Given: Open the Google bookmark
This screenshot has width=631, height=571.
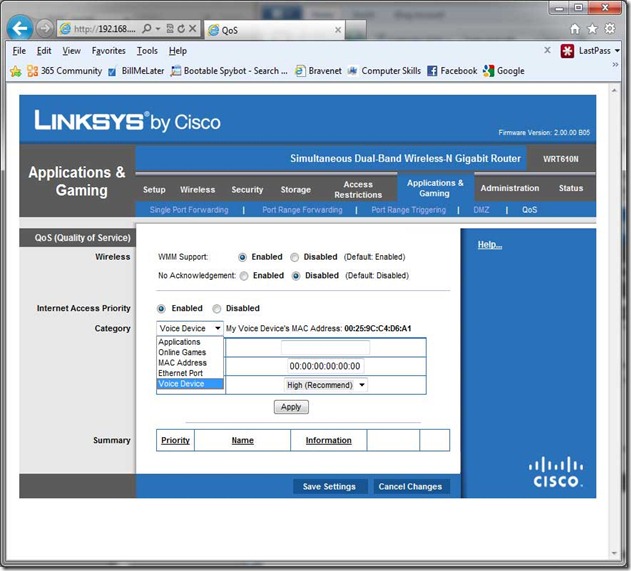Looking at the screenshot, I should pos(504,71).
